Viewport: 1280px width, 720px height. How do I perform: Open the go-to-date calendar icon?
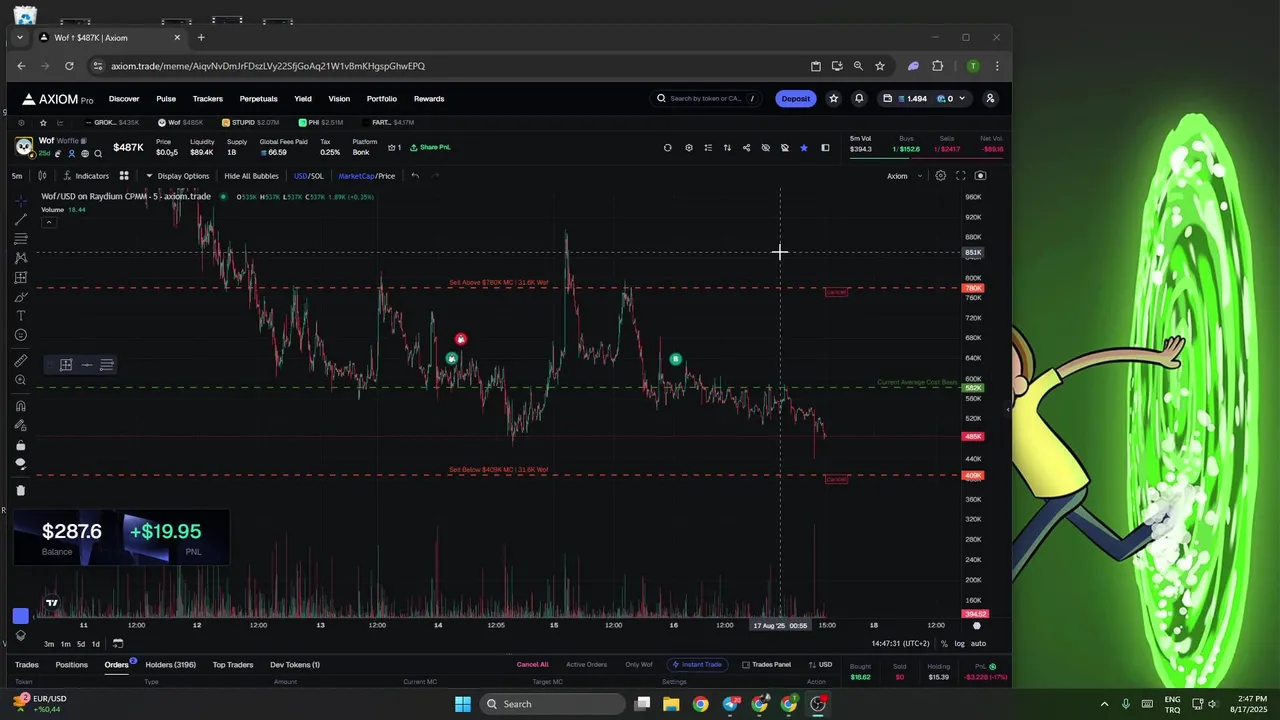117,643
